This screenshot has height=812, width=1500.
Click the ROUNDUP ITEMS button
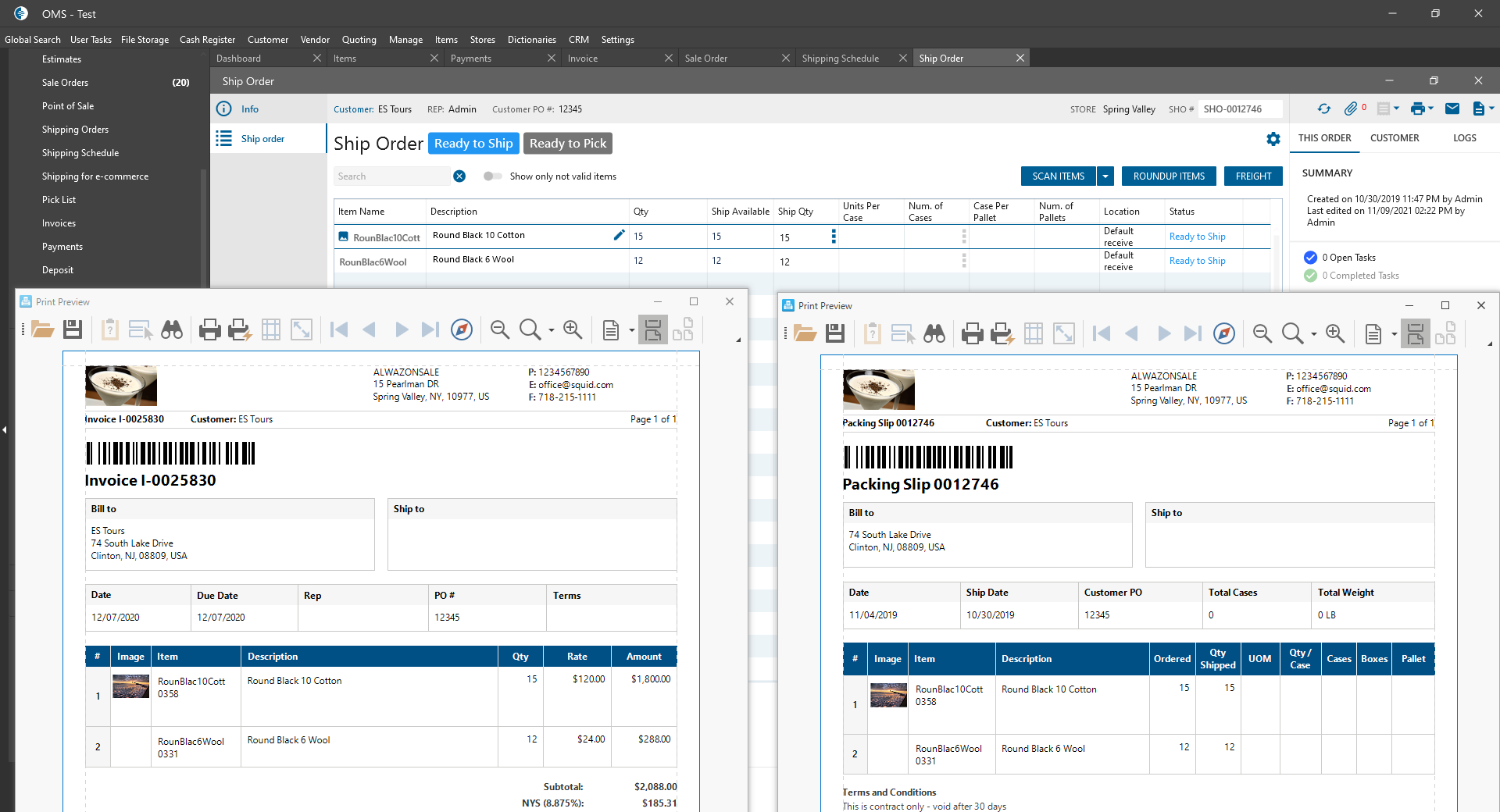coord(1168,176)
